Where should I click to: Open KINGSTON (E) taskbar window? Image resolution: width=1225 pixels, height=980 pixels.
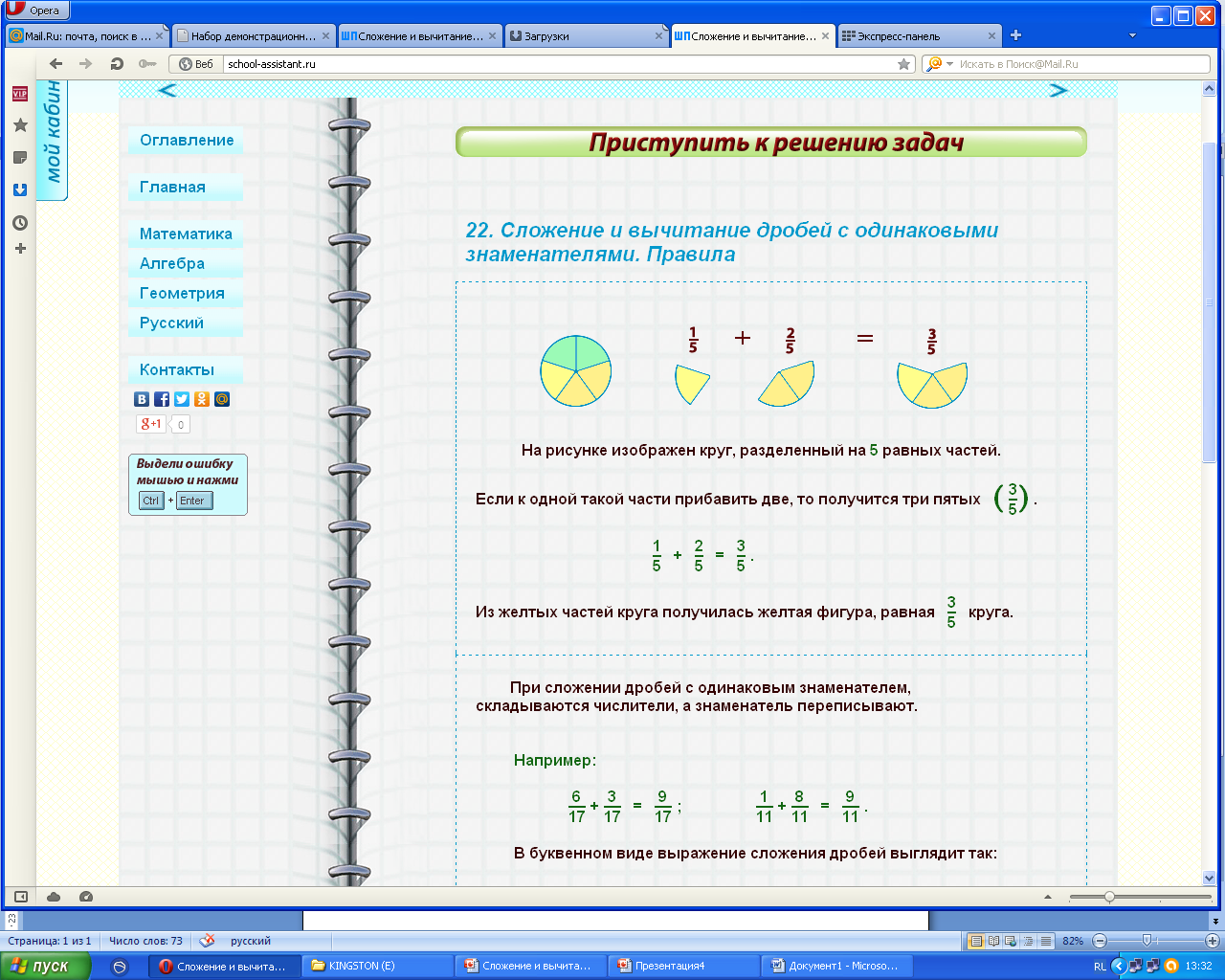tap(377, 966)
